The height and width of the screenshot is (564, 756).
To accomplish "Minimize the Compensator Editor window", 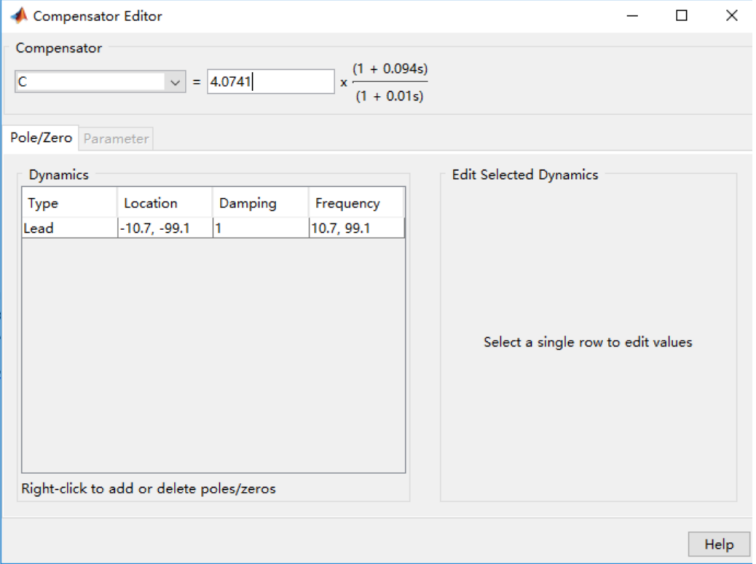I will point(633,16).
